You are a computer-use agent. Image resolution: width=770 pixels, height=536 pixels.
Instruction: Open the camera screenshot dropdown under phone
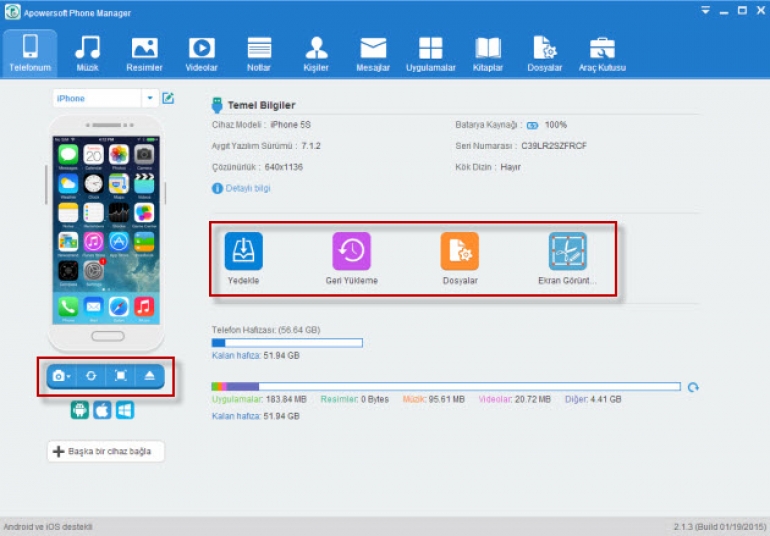pos(61,376)
